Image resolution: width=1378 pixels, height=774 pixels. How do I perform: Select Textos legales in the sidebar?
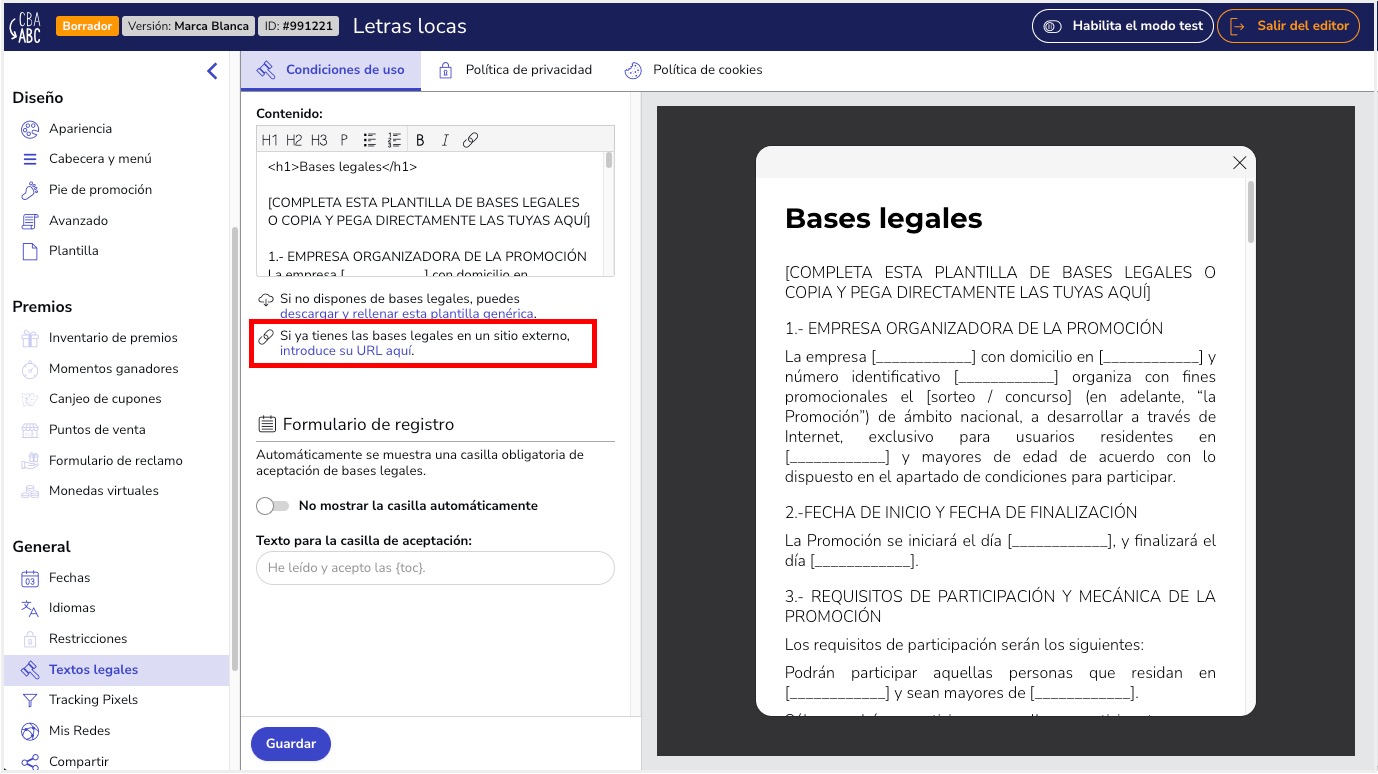[x=116, y=670]
